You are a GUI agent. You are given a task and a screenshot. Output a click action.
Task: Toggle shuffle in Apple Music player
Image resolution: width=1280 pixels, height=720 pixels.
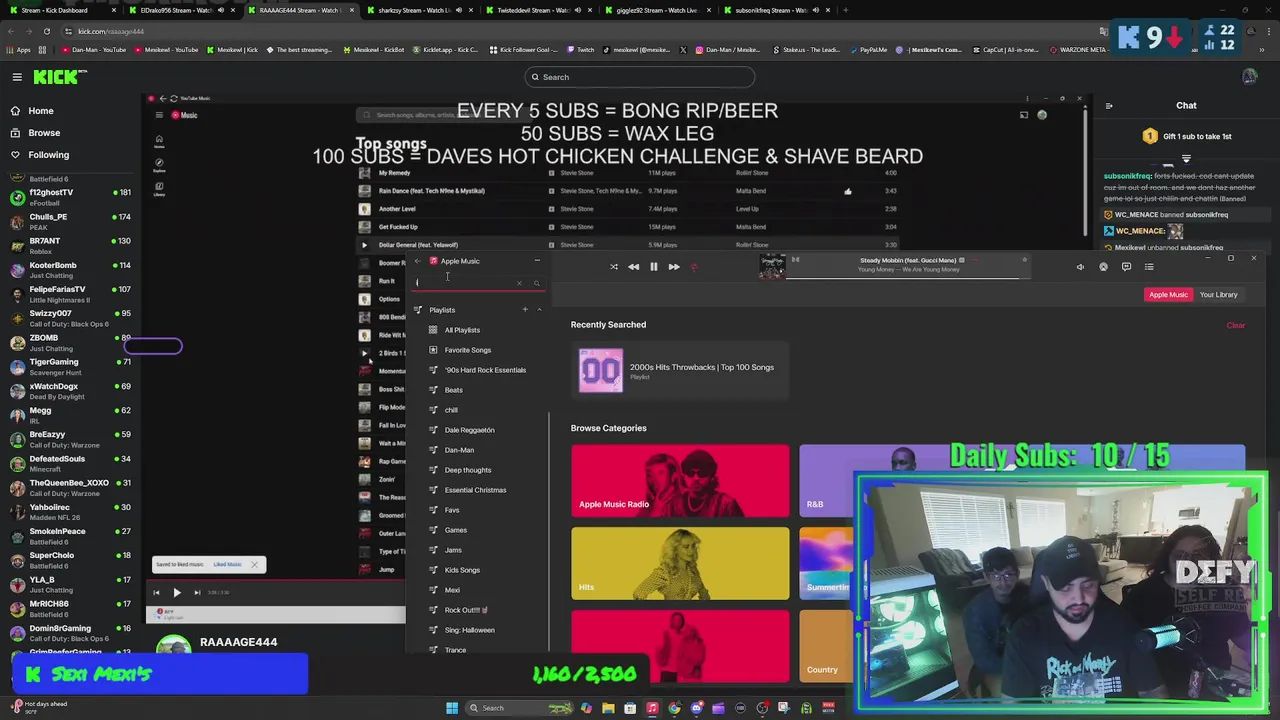[x=613, y=267]
